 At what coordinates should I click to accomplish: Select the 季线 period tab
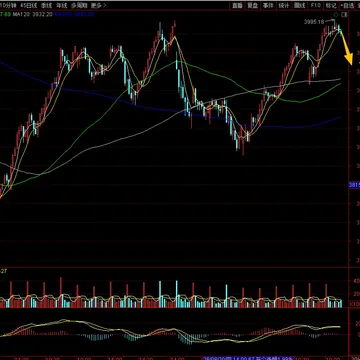46,6
